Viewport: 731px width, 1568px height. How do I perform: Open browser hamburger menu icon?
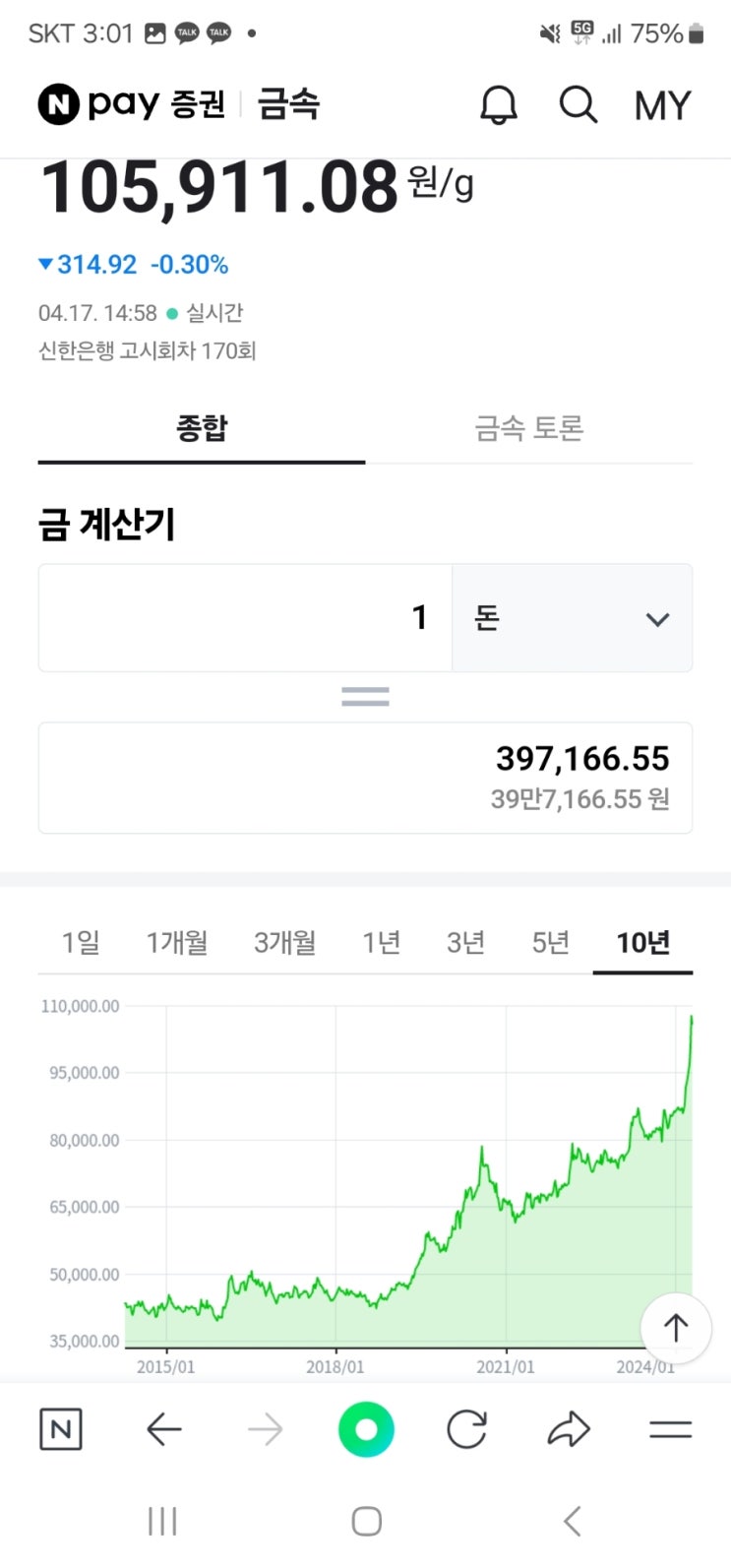(x=671, y=1429)
